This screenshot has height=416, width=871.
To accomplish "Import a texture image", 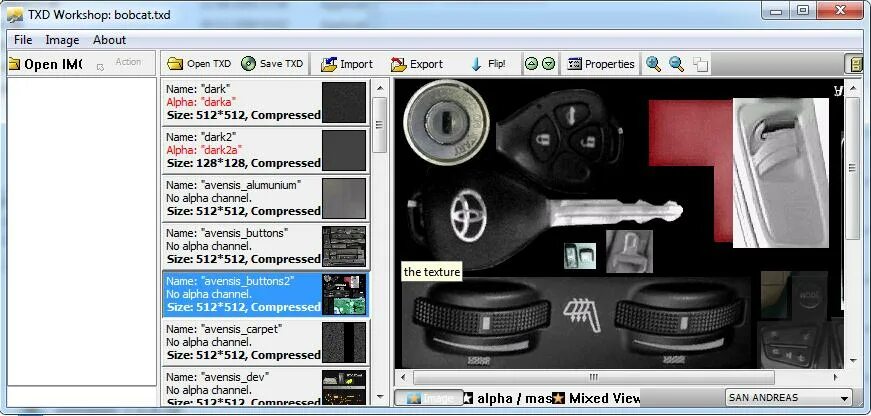I will 347,64.
